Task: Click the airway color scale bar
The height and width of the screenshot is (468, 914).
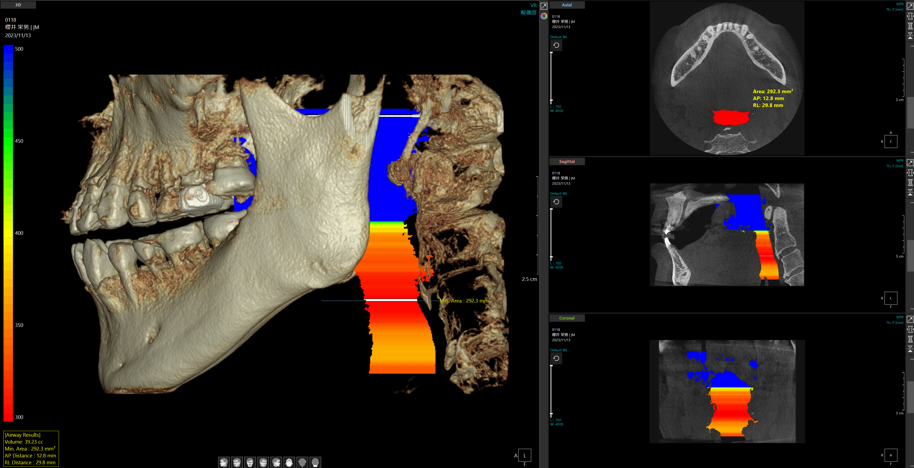Action: point(8,232)
